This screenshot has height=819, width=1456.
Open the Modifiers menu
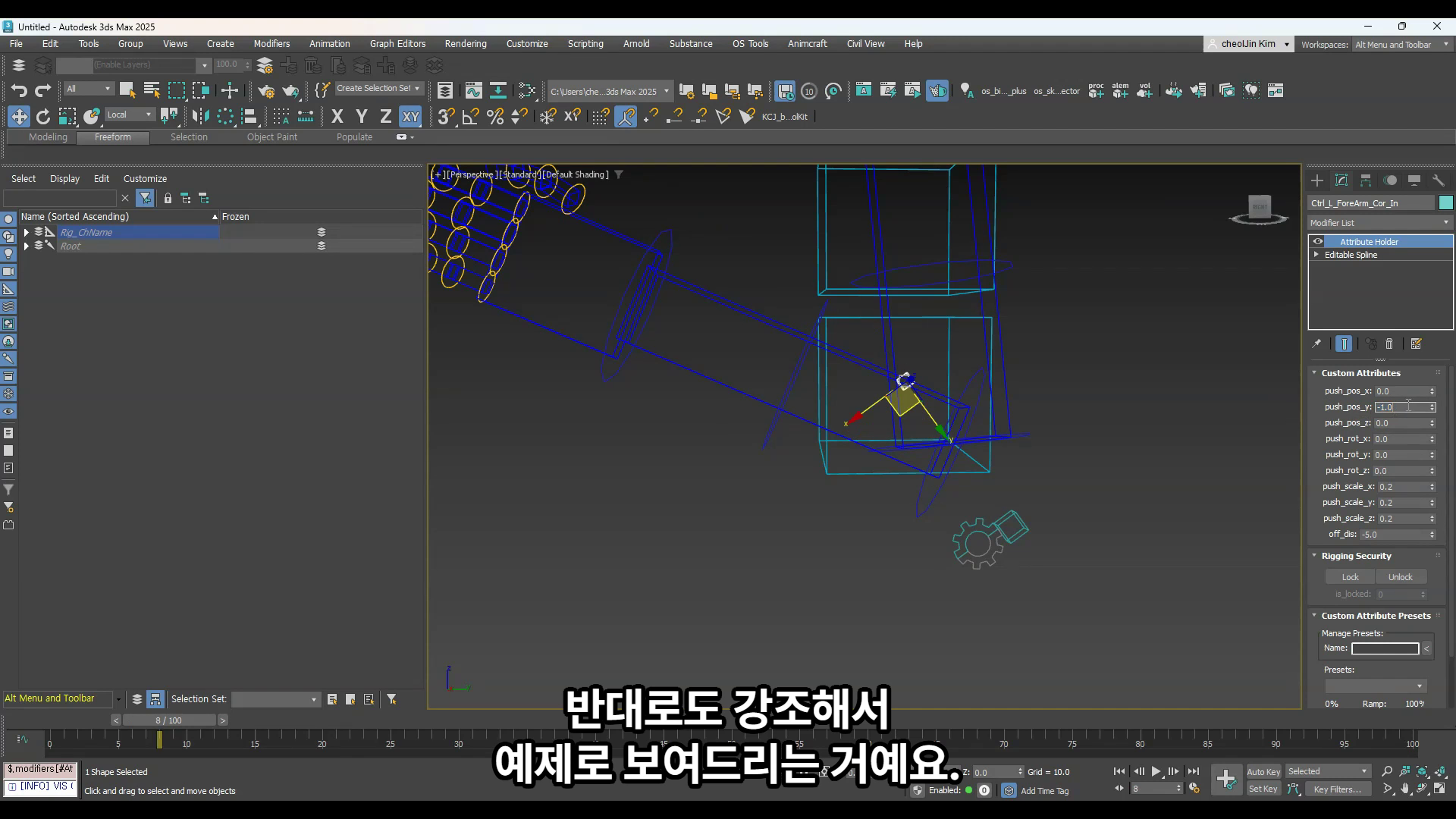click(x=271, y=44)
